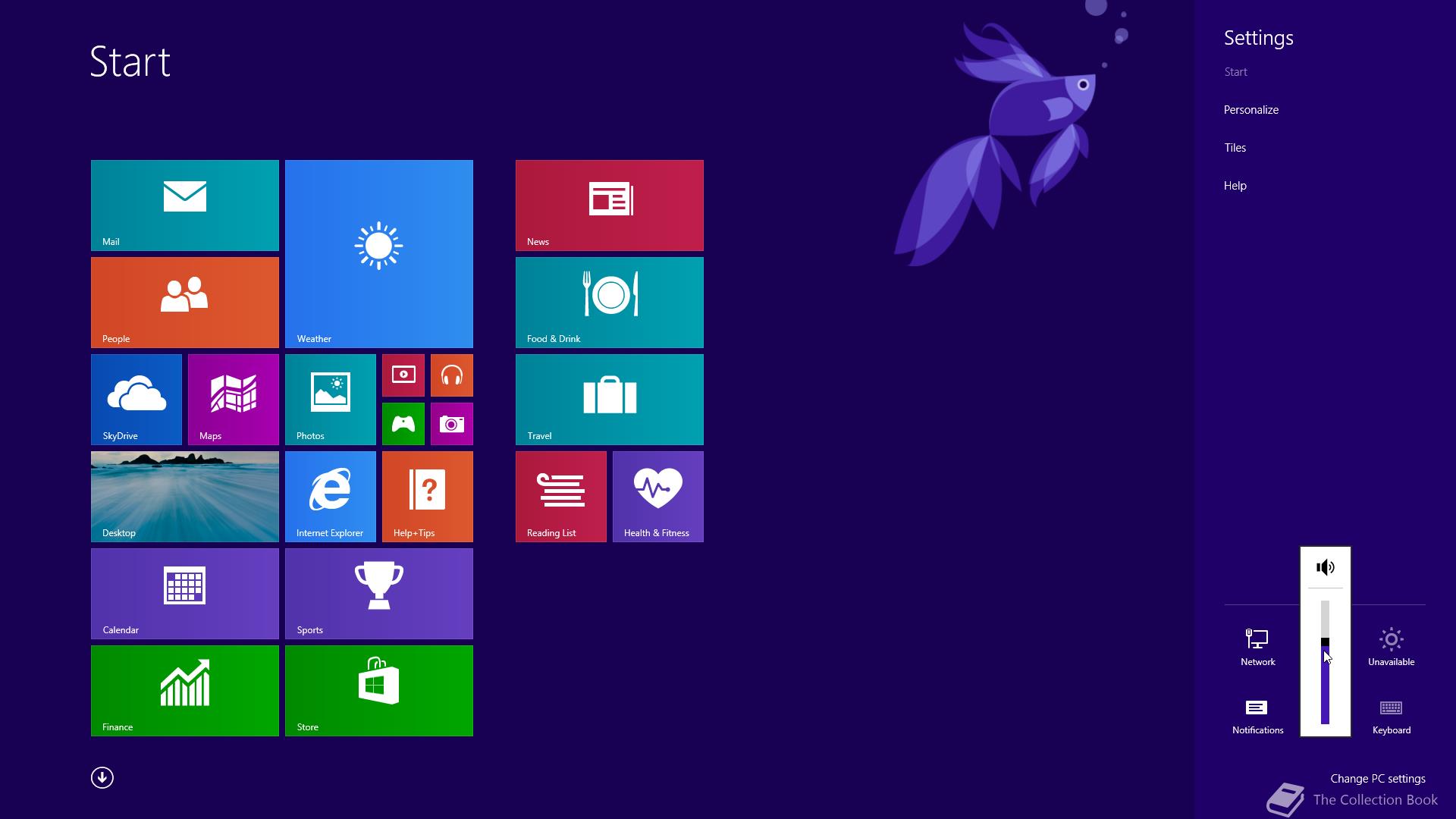Open the Reading List tile
1456x819 pixels.
point(561,497)
